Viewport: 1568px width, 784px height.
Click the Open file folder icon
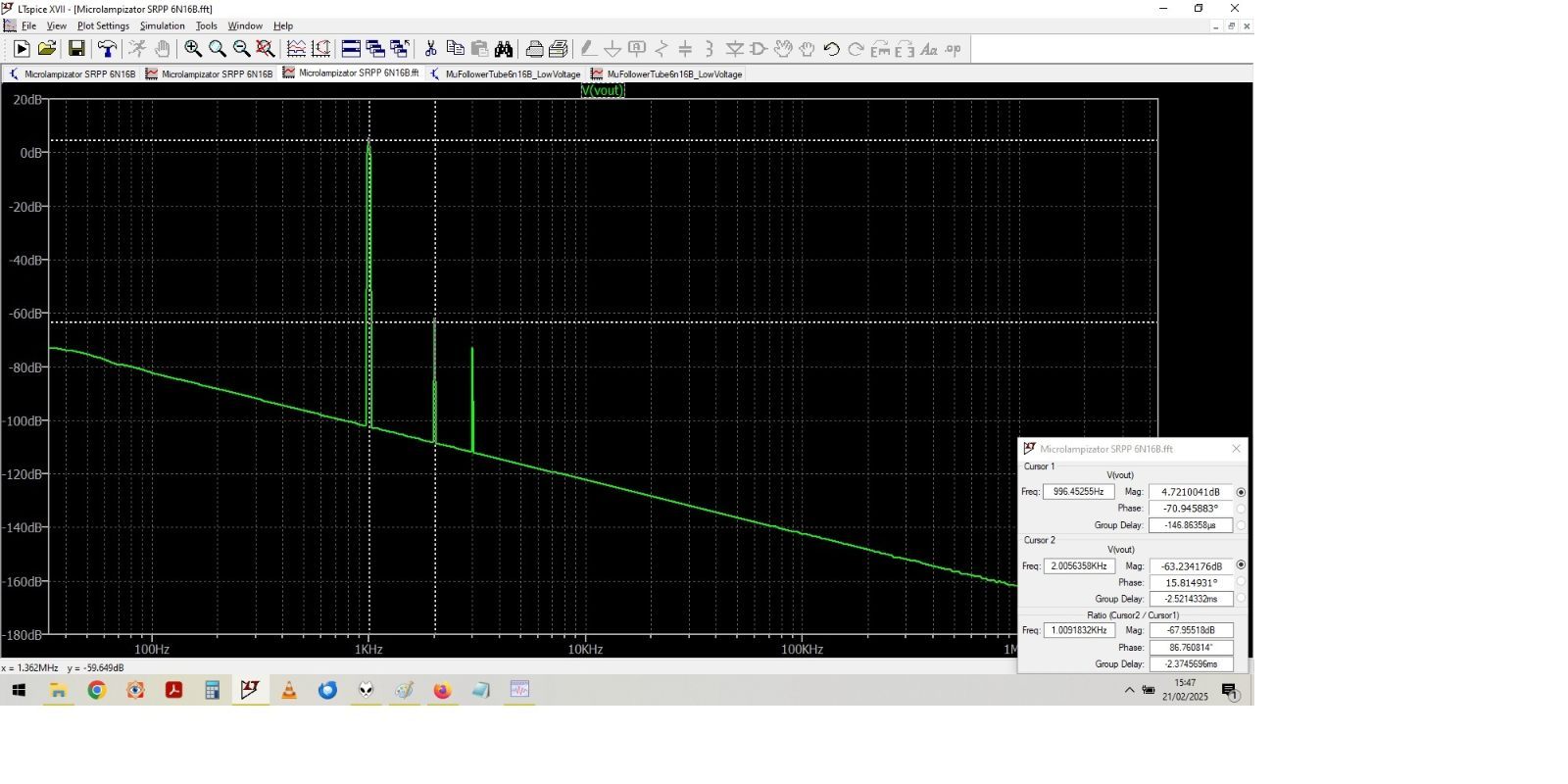pyautogui.click(x=46, y=49)
